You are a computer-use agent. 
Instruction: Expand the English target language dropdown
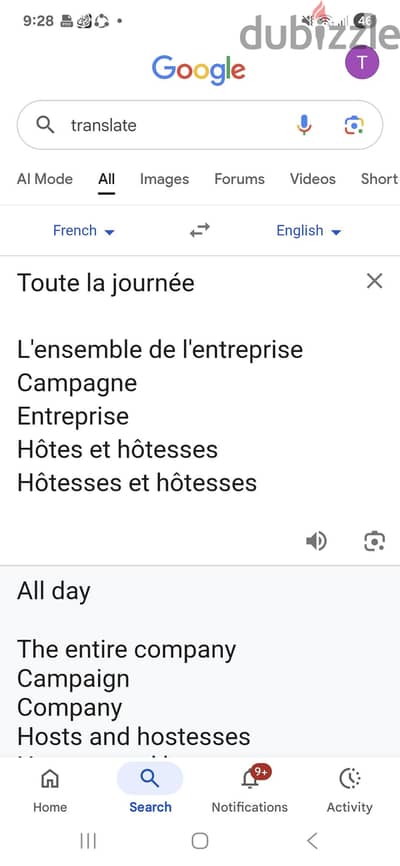(x=309, y=231)
